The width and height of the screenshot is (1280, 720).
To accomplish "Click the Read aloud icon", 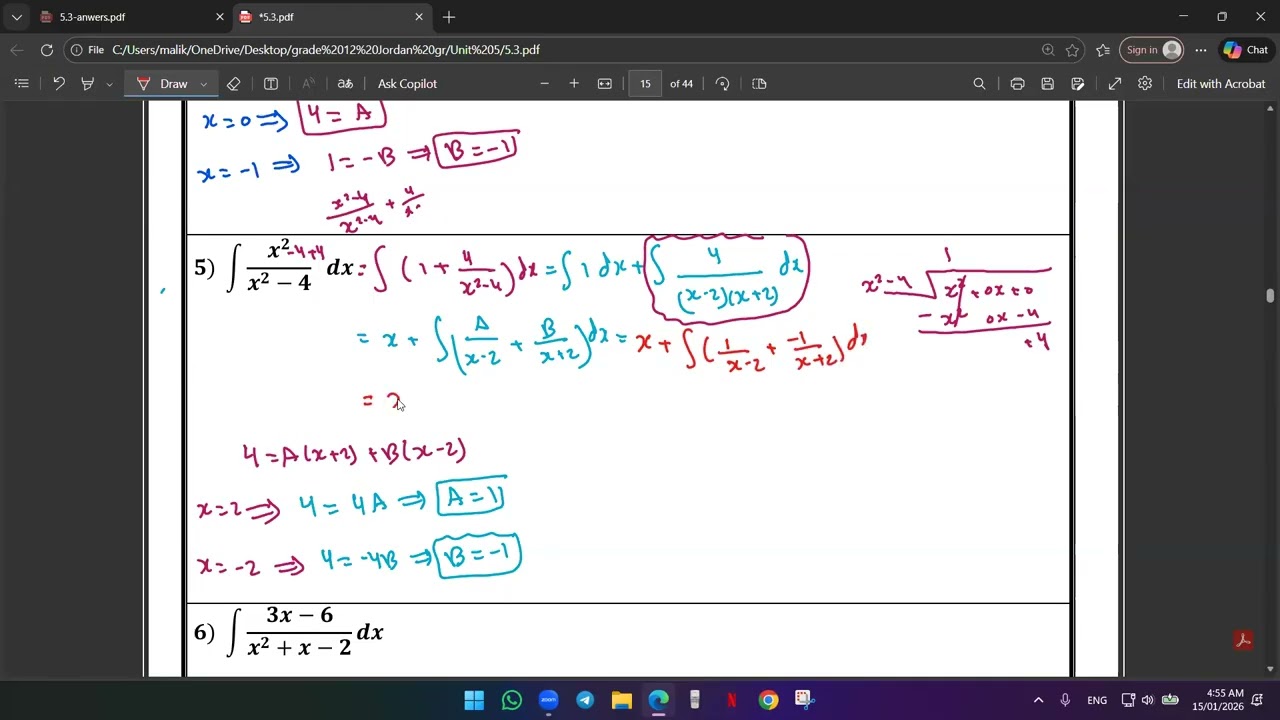I will [x=308, y=84].
